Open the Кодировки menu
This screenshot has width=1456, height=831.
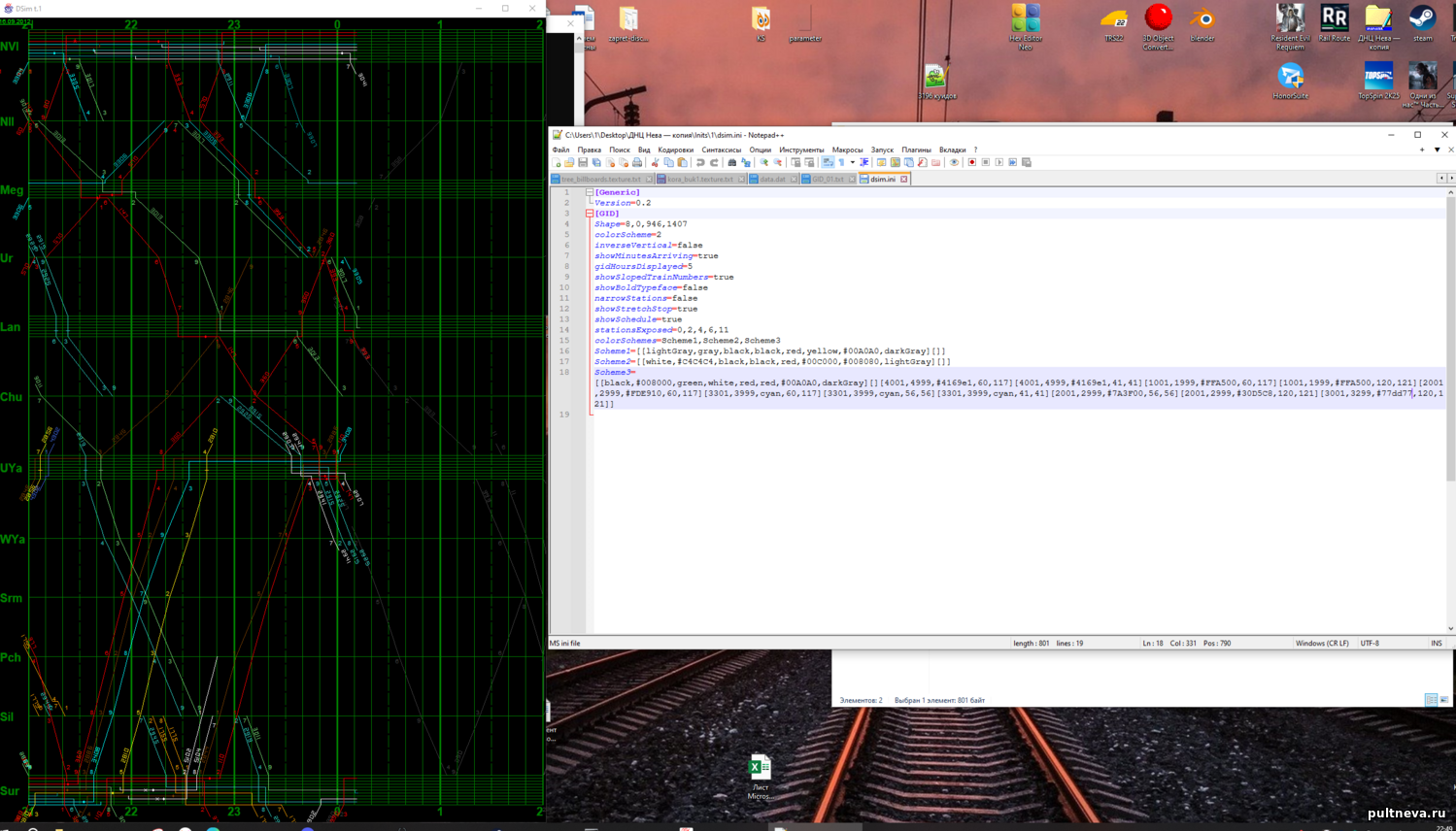click(x=675, y=150)
